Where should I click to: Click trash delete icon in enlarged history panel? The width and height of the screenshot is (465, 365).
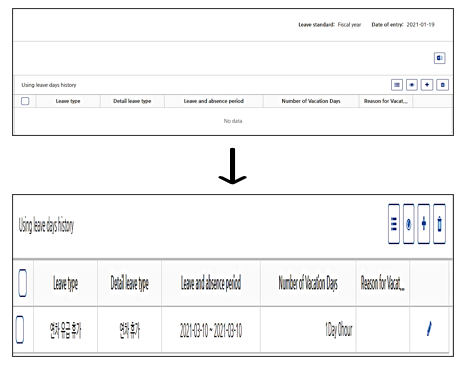click(439, 224)
